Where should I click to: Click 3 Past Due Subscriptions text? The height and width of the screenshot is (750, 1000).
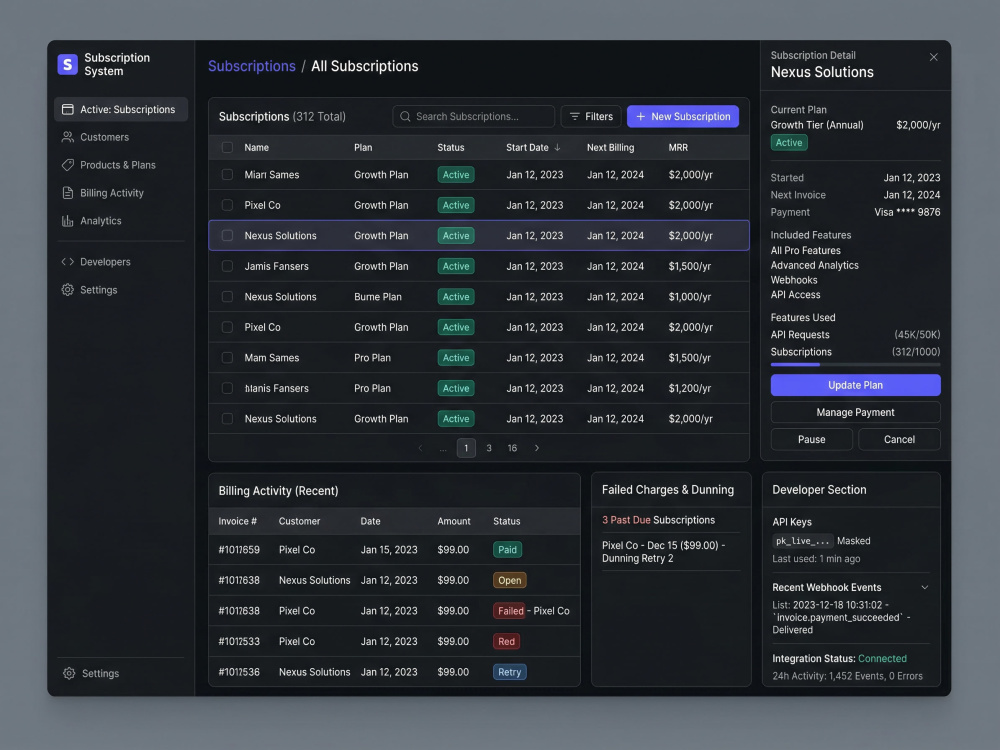coord(658,520)
